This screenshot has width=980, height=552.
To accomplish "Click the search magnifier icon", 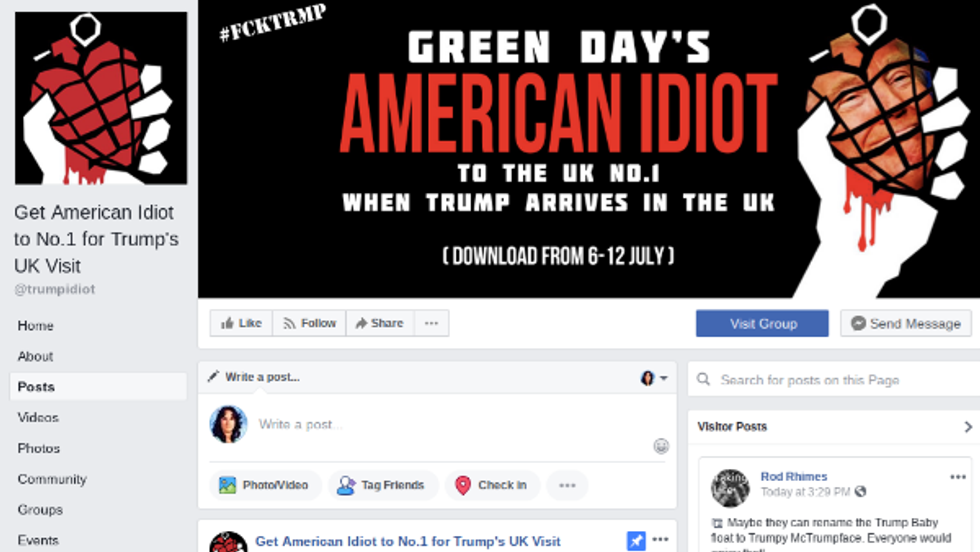I will (x=704, y=379).
